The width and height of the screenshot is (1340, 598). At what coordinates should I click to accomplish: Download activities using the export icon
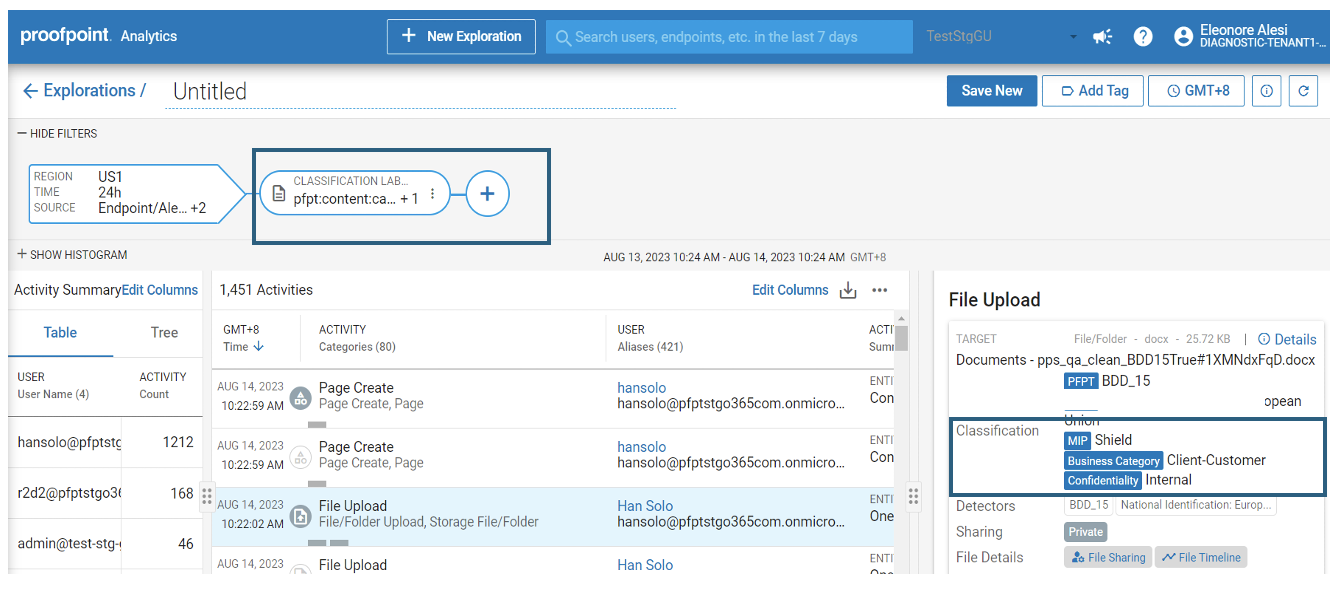(848, 291)
